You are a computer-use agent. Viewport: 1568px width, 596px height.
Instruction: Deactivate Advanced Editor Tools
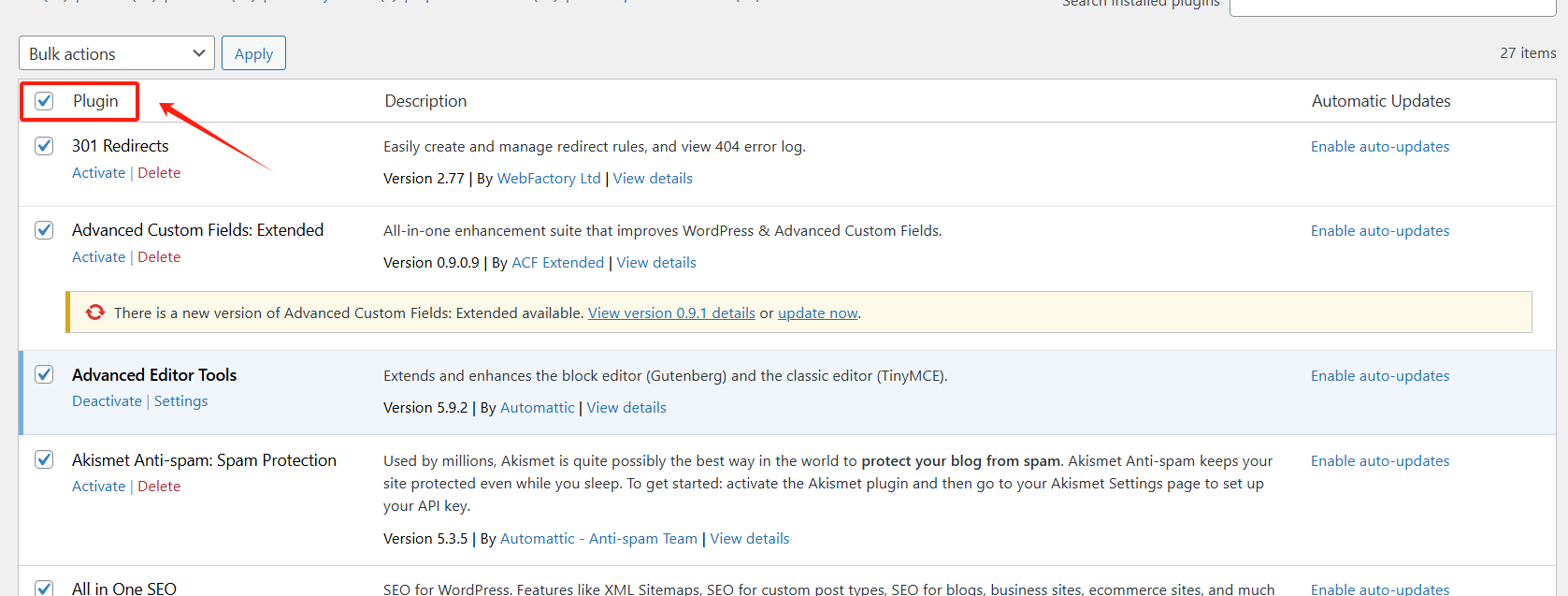click(x=107, y=401)
